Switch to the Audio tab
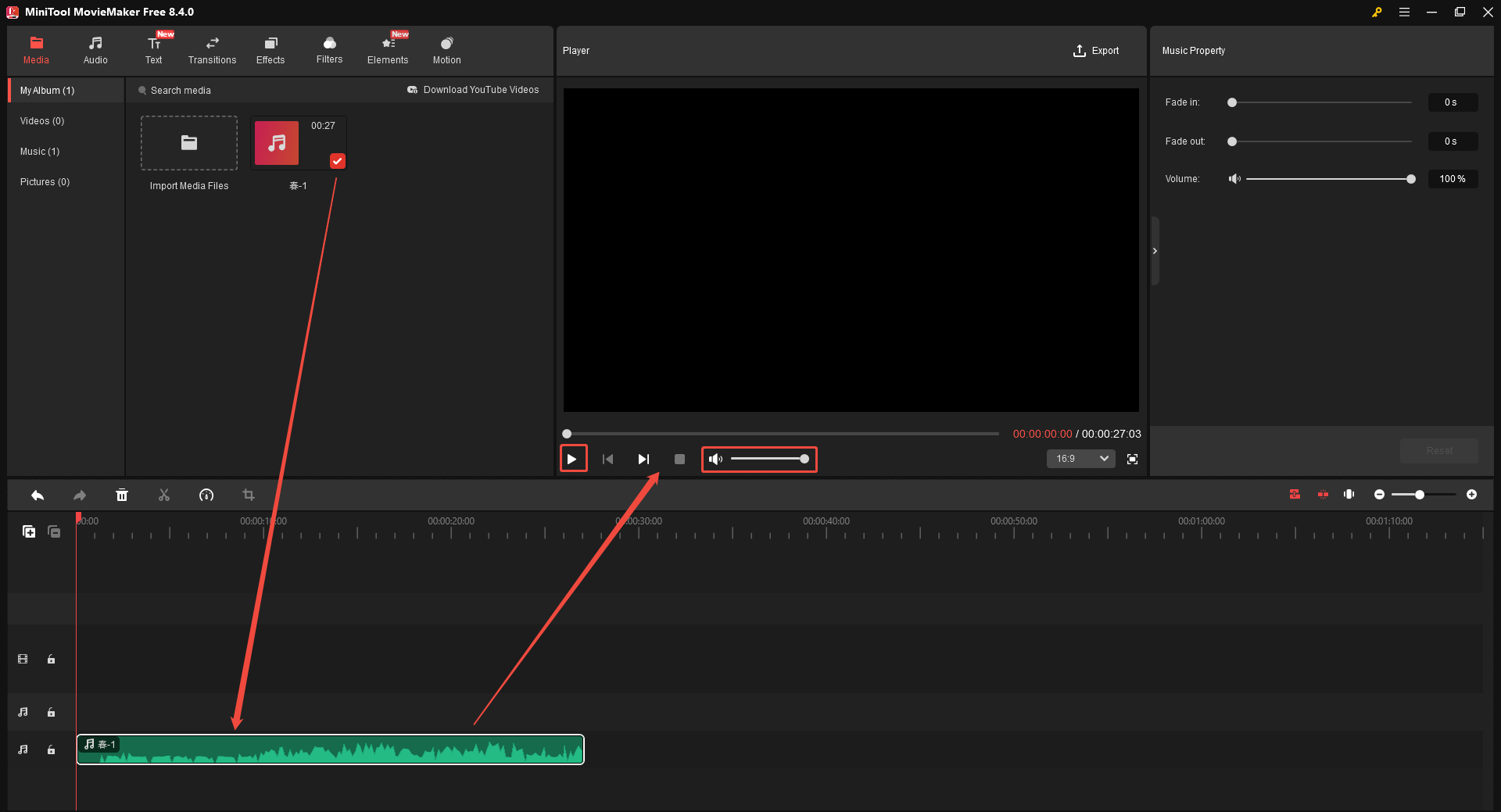This screenshot has height=812, width=1501. click(95, 49)
